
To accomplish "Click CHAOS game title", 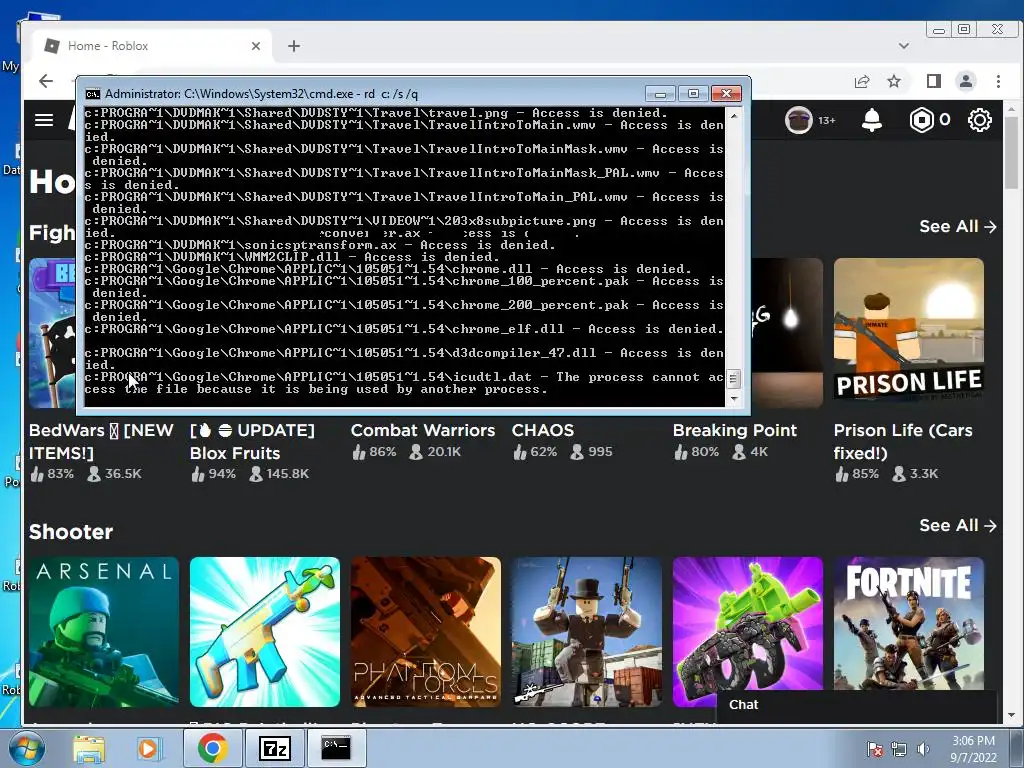I will click(x=543, y=430).
